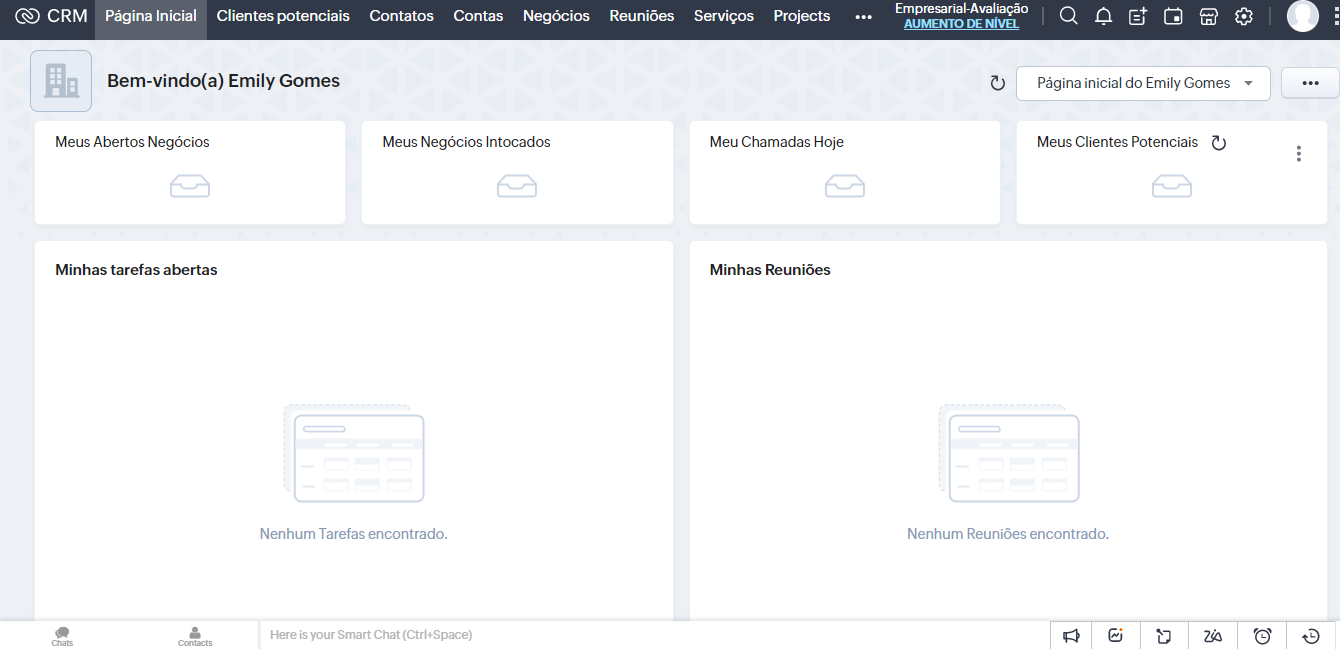Click the Bem-vindo(a) Emily Gomes greeting
The image size is (1340, 649).
point(224,81)
